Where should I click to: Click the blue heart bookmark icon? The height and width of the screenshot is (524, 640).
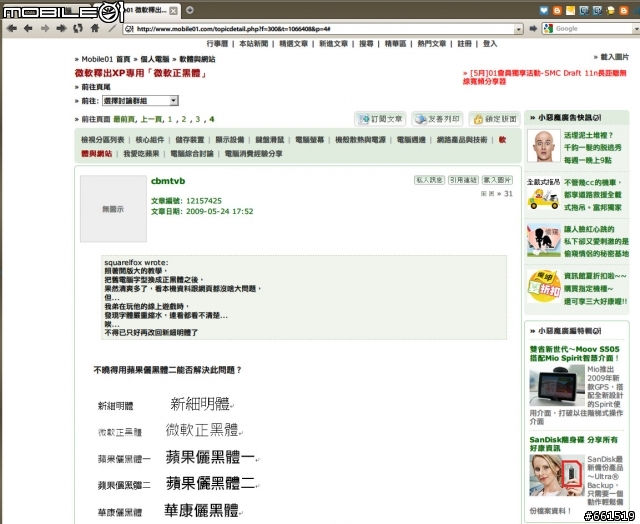tap(544, 11)
